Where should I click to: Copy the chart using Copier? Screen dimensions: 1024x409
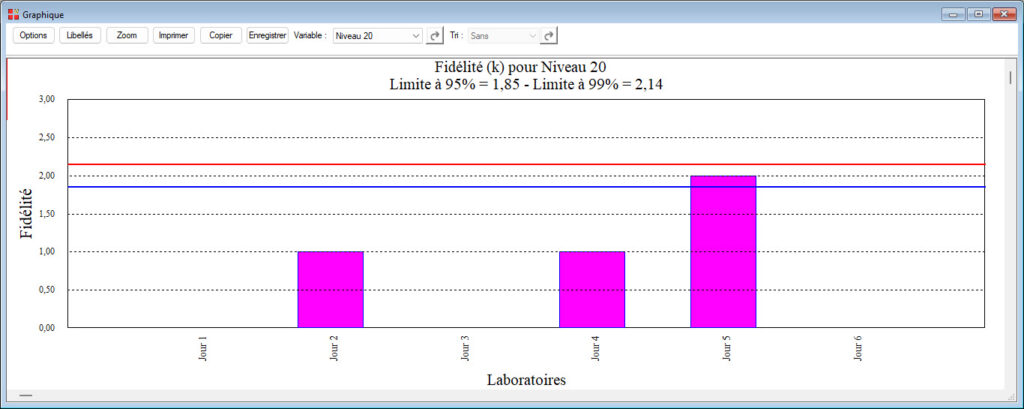220,35
